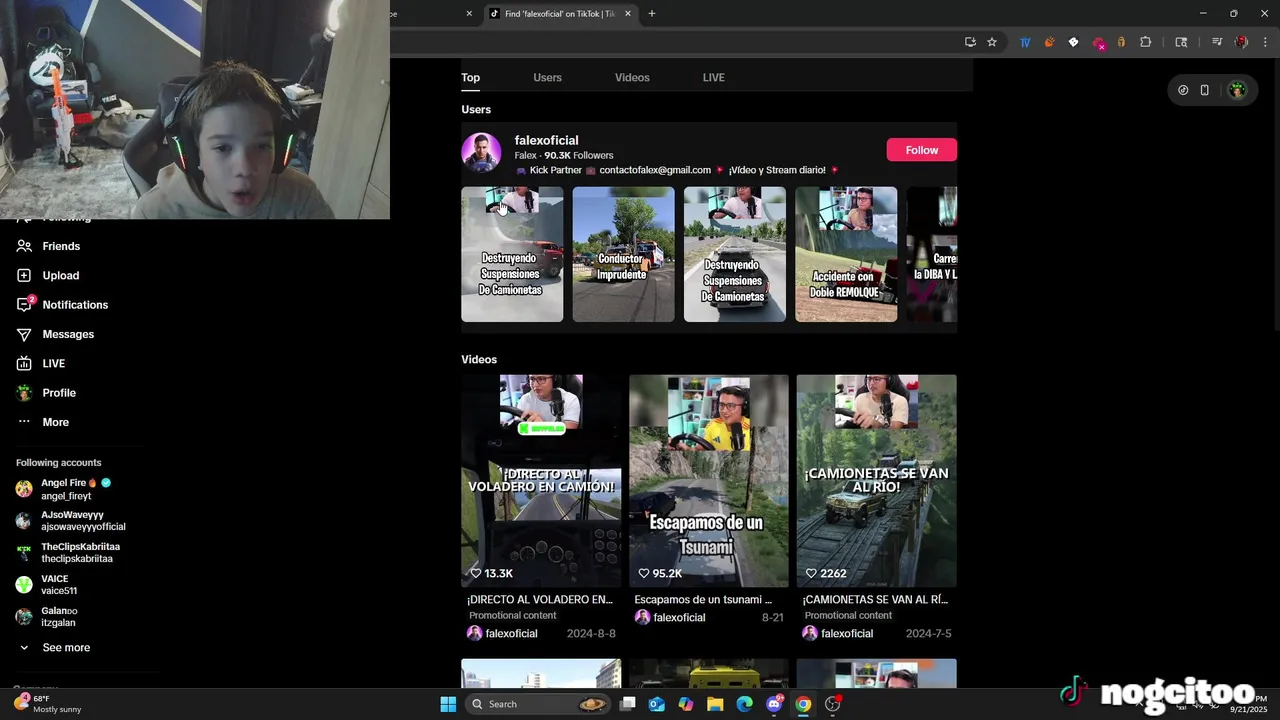Open the white tag-shaped extension
Screen dimensions: 1280x720
[x=1073, y=42]
